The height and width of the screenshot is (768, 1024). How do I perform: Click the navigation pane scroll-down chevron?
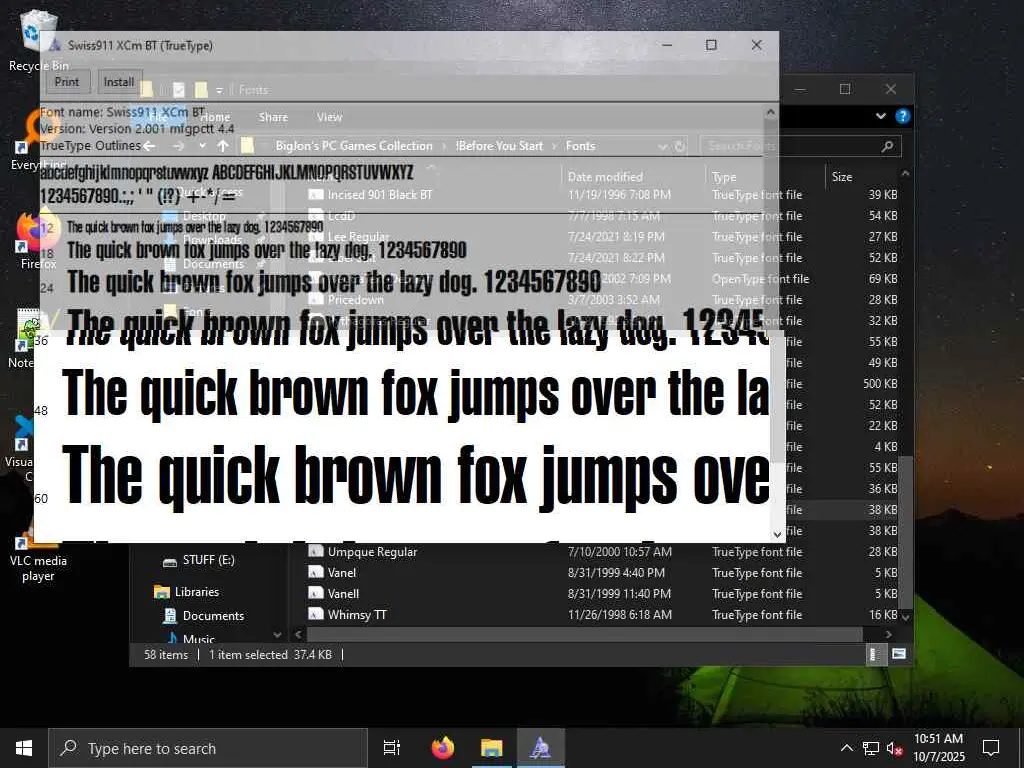[277, 635]
